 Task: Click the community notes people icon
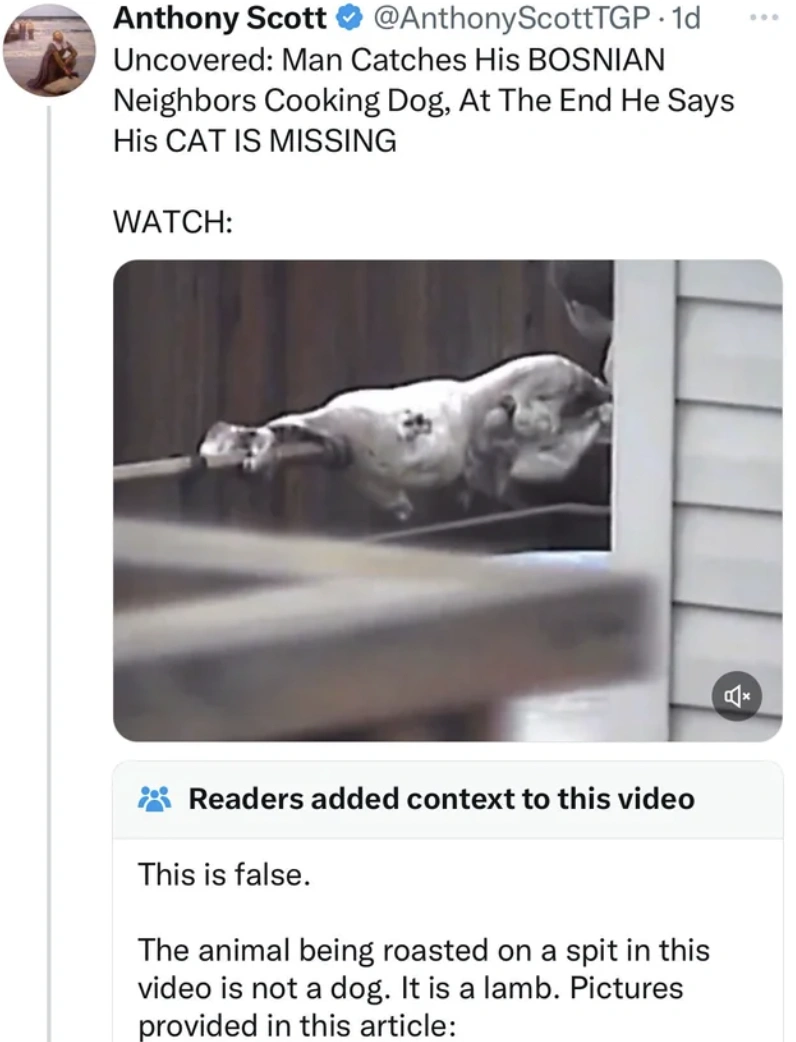pyautogui.click(x=155, y=799)
